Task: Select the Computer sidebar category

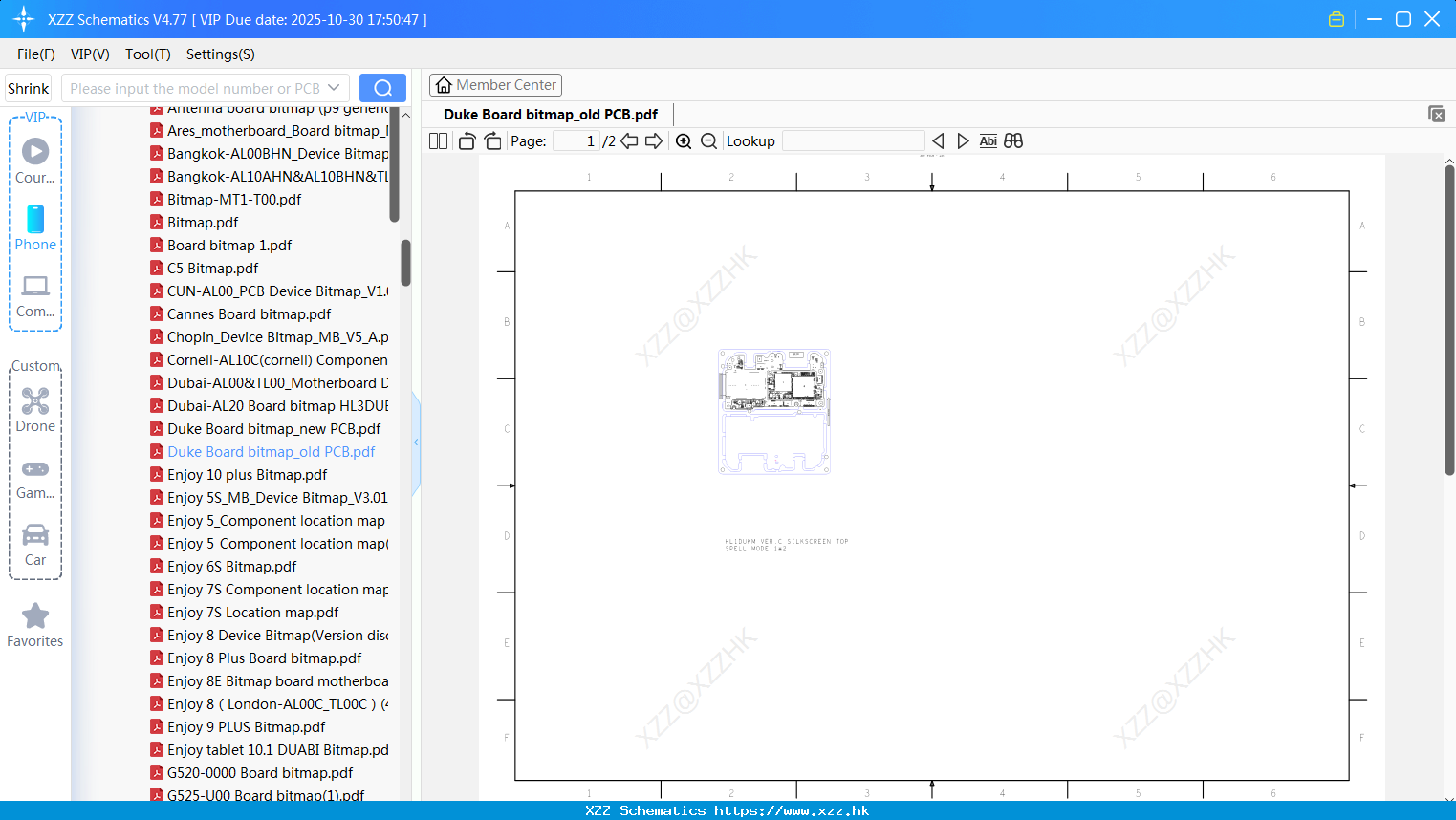Action: (x=35, y=295)
